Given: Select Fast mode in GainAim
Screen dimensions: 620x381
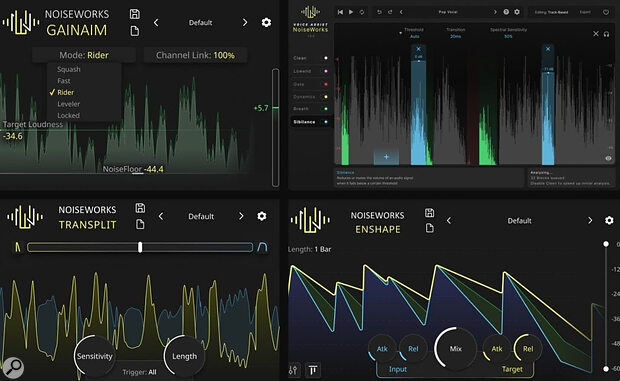Looking at the screenshot, I should pos(64,81).
